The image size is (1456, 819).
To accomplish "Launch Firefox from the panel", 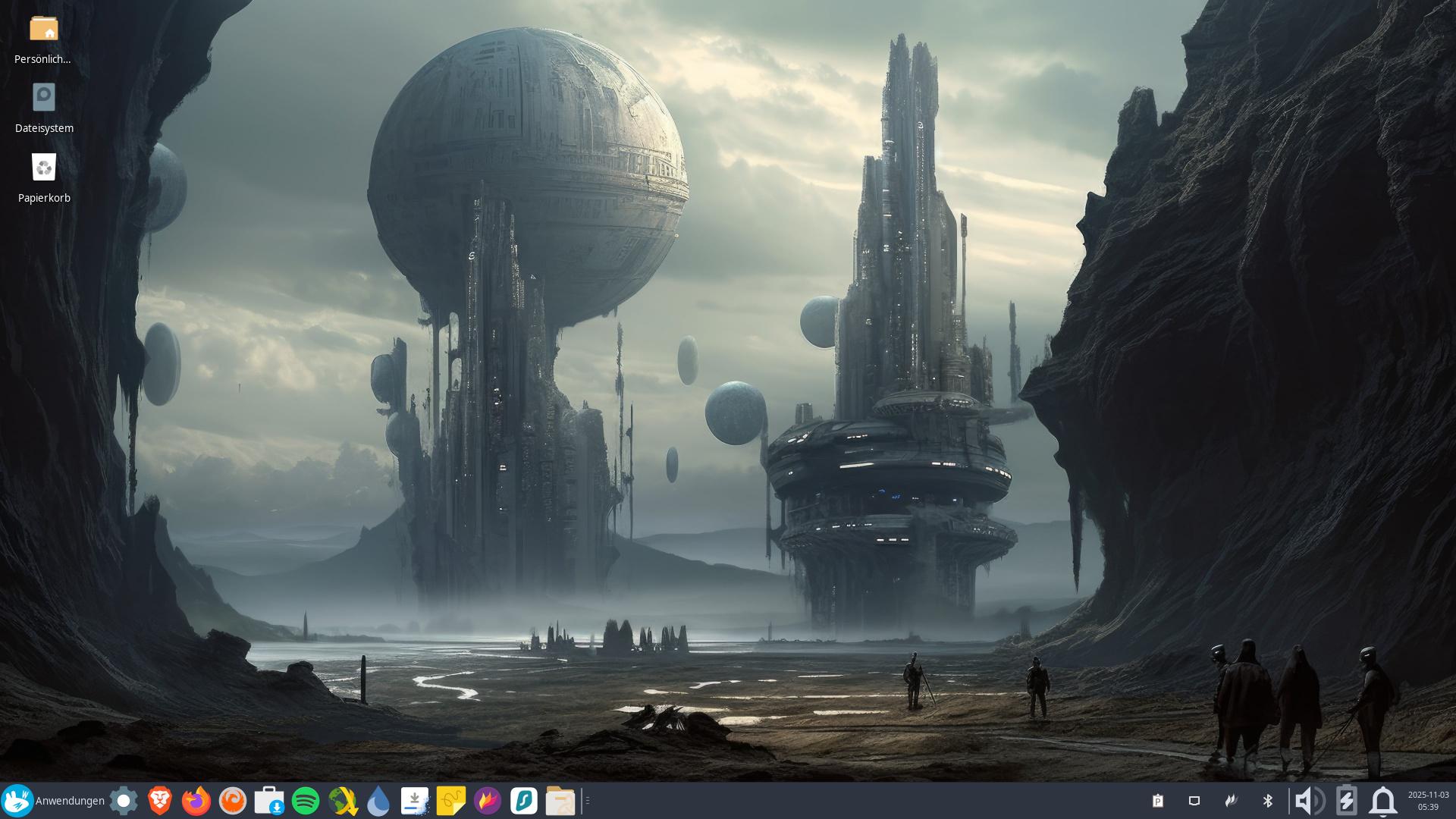I will click(196, 801).
